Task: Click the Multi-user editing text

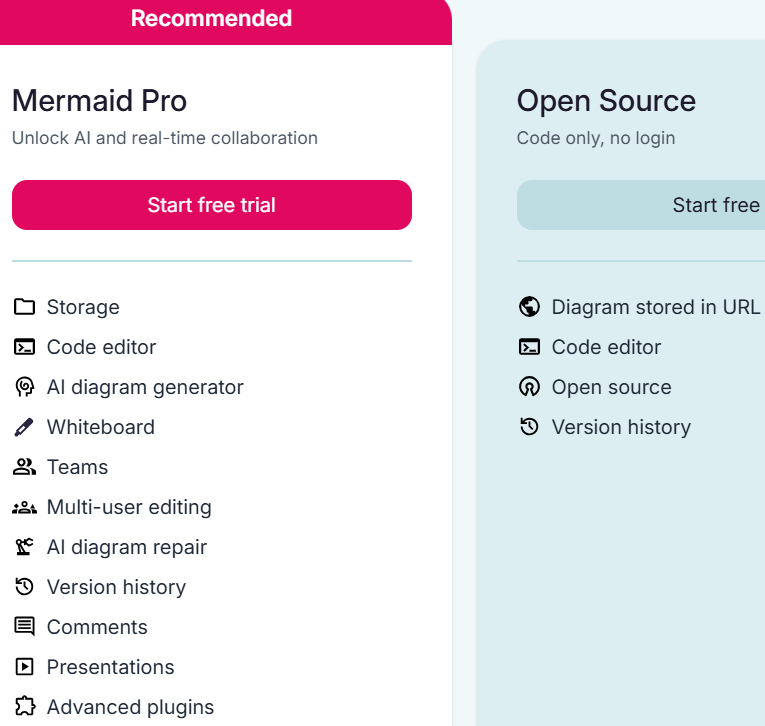Action: click(129, 507)
